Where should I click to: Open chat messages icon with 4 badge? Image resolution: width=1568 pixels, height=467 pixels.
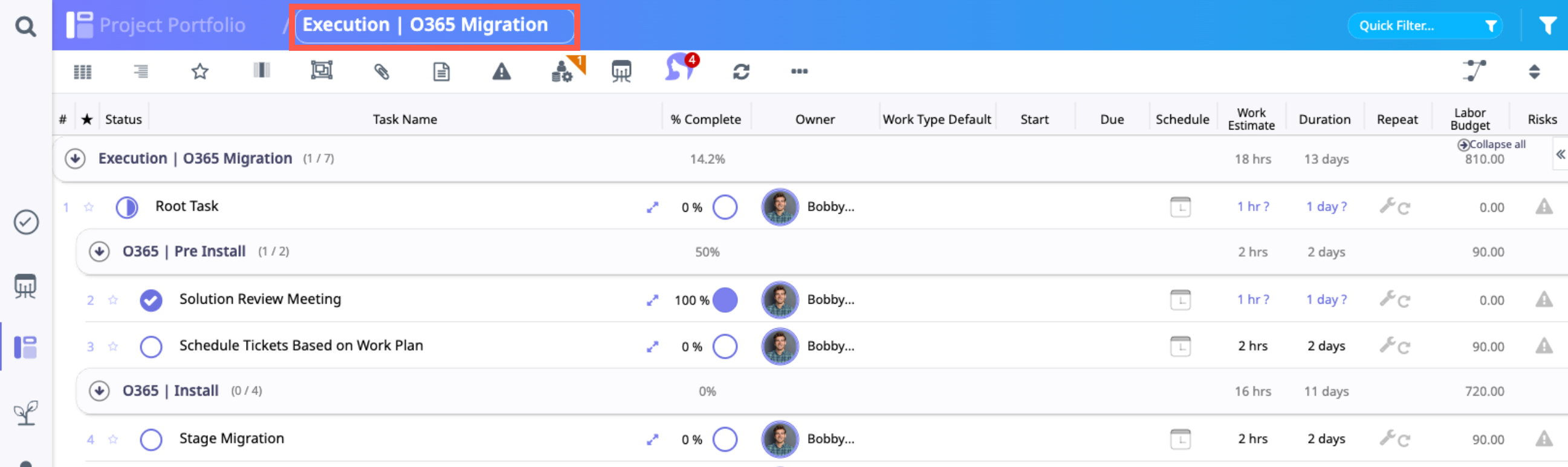pyautogui.click(x=680, y=68)
